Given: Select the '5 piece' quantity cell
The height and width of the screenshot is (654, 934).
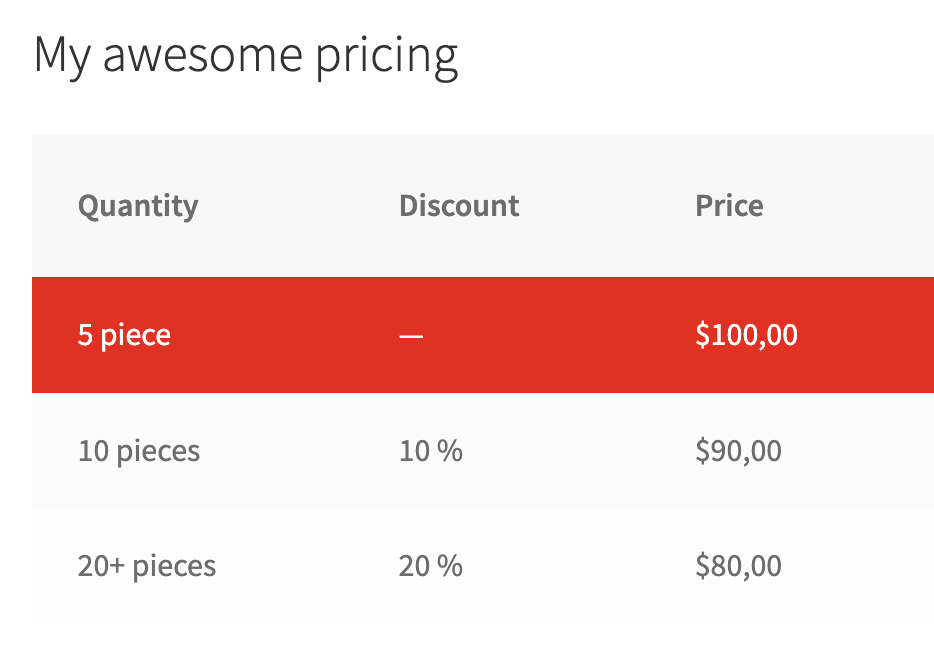Looking at the screenshot, I should (x=124, y=335).
